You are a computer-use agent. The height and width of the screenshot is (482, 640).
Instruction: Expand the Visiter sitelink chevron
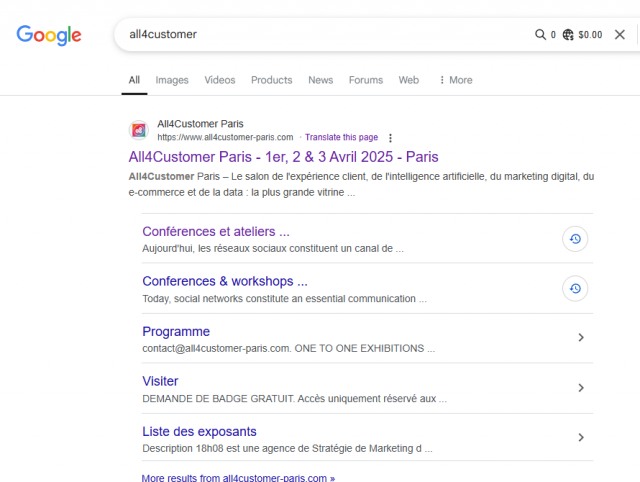coord(581,388)
